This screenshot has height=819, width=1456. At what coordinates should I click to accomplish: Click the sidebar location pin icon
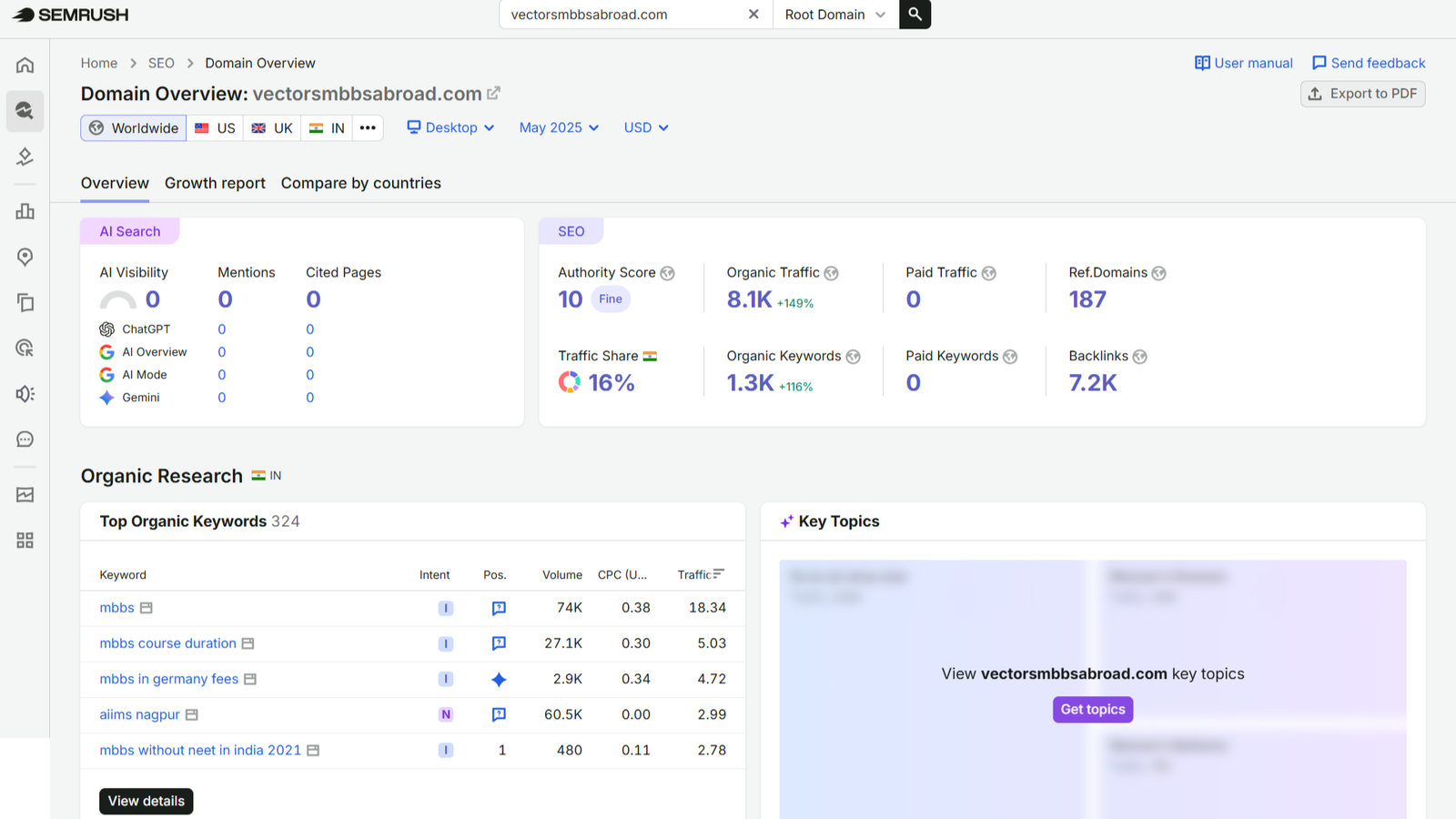[25, 257]
